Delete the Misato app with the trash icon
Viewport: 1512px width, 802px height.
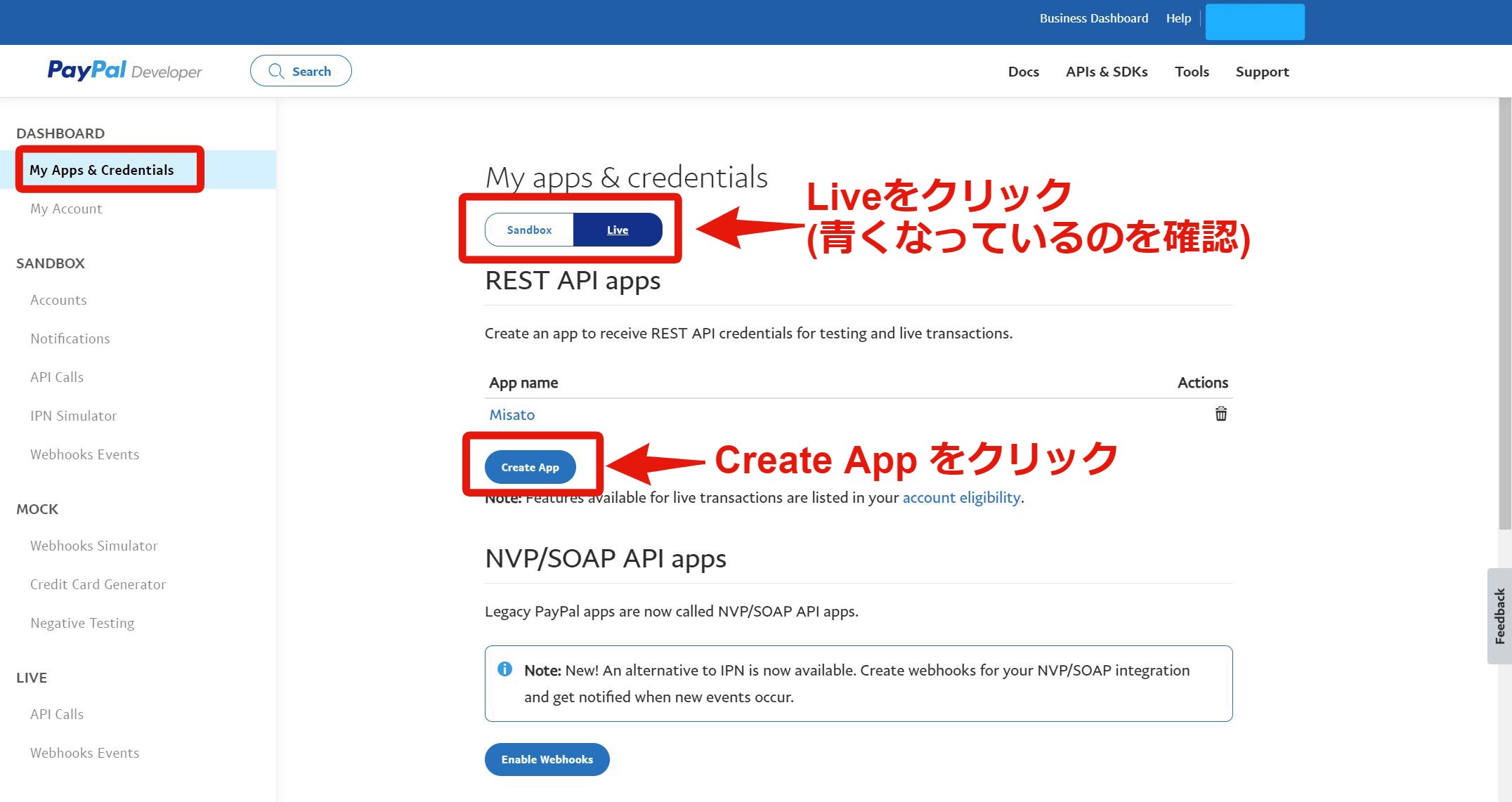(x=1221, y=414)
